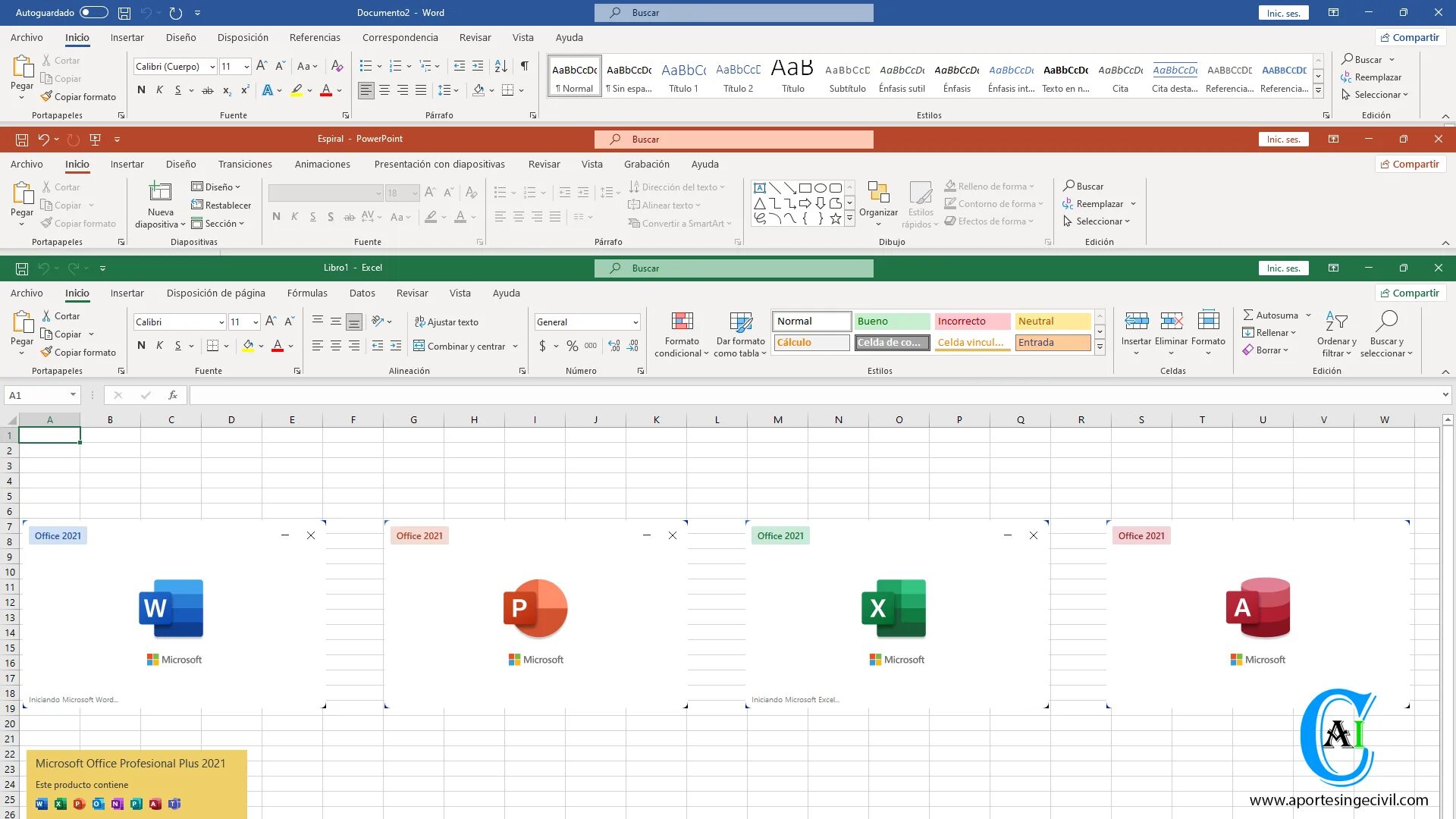Open the Excel Name Box A1 dropdown
The image size is (1456, 819).
point(73,395)
